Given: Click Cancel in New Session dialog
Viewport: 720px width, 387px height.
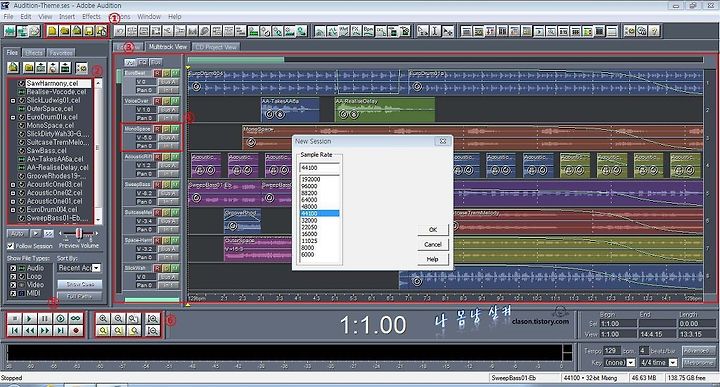Looking at the screenshot, I should 433,245.
